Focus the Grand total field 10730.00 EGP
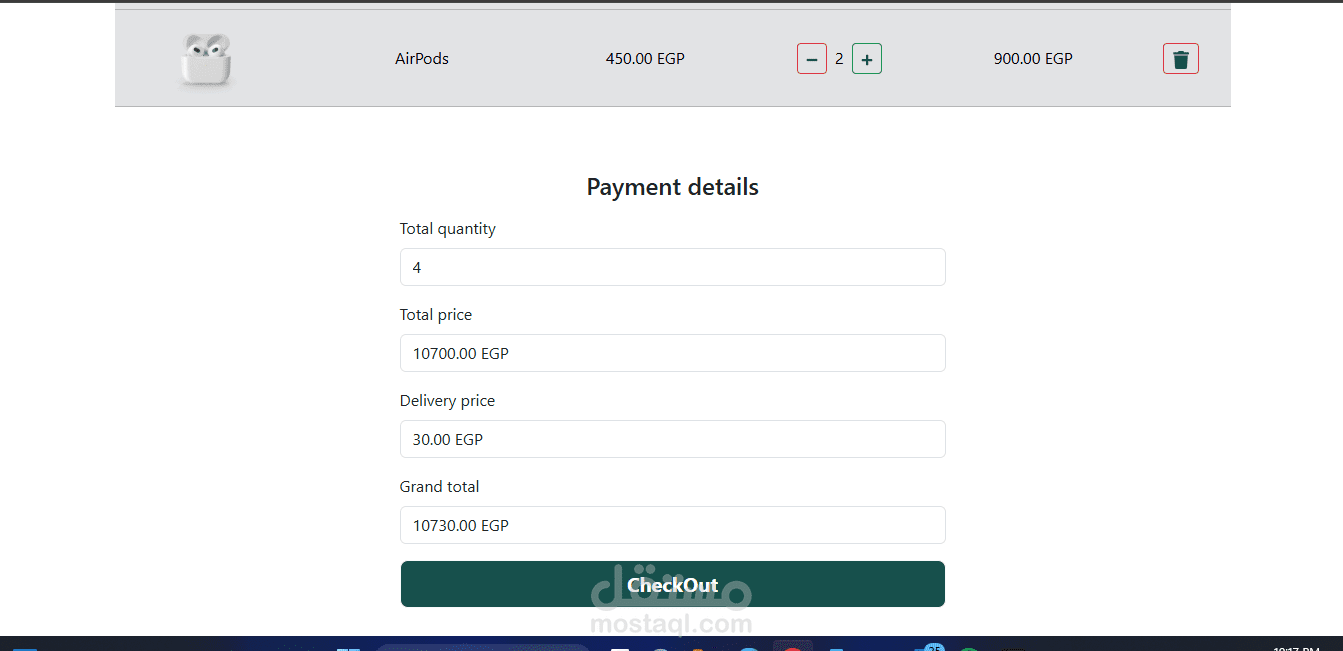Viewport: 1343px width, 651px height. tap(673, 525)
